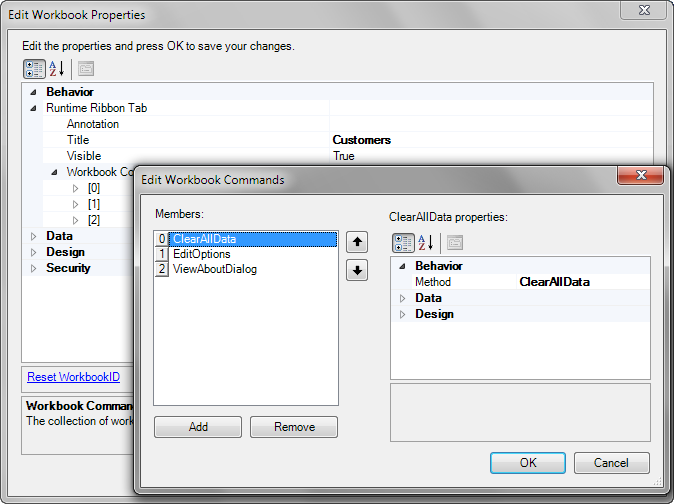Image resolution: width=674 pixels, height=504 pixels.
Task: Click Alphabetical sort icon in ClearAllData properties toolbar
Action: tap(426, 243)
